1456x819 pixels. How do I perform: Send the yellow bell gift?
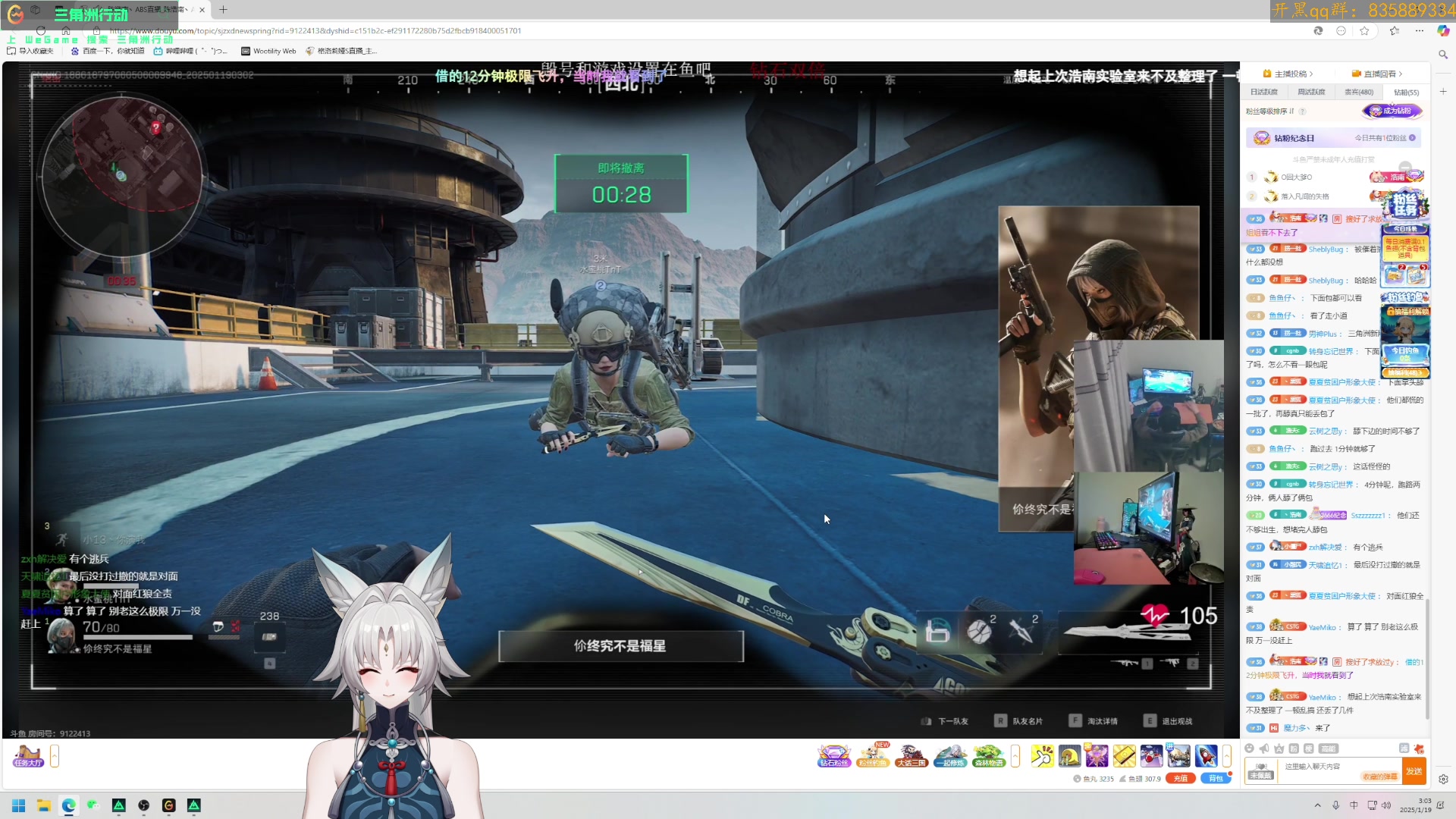1069,756
